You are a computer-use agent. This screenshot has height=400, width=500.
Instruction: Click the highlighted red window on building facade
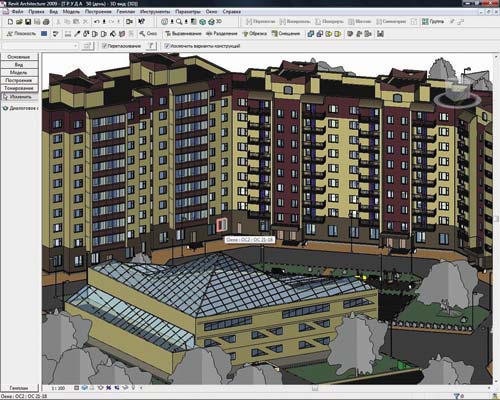pyautogui.click(x=222, y=225)
